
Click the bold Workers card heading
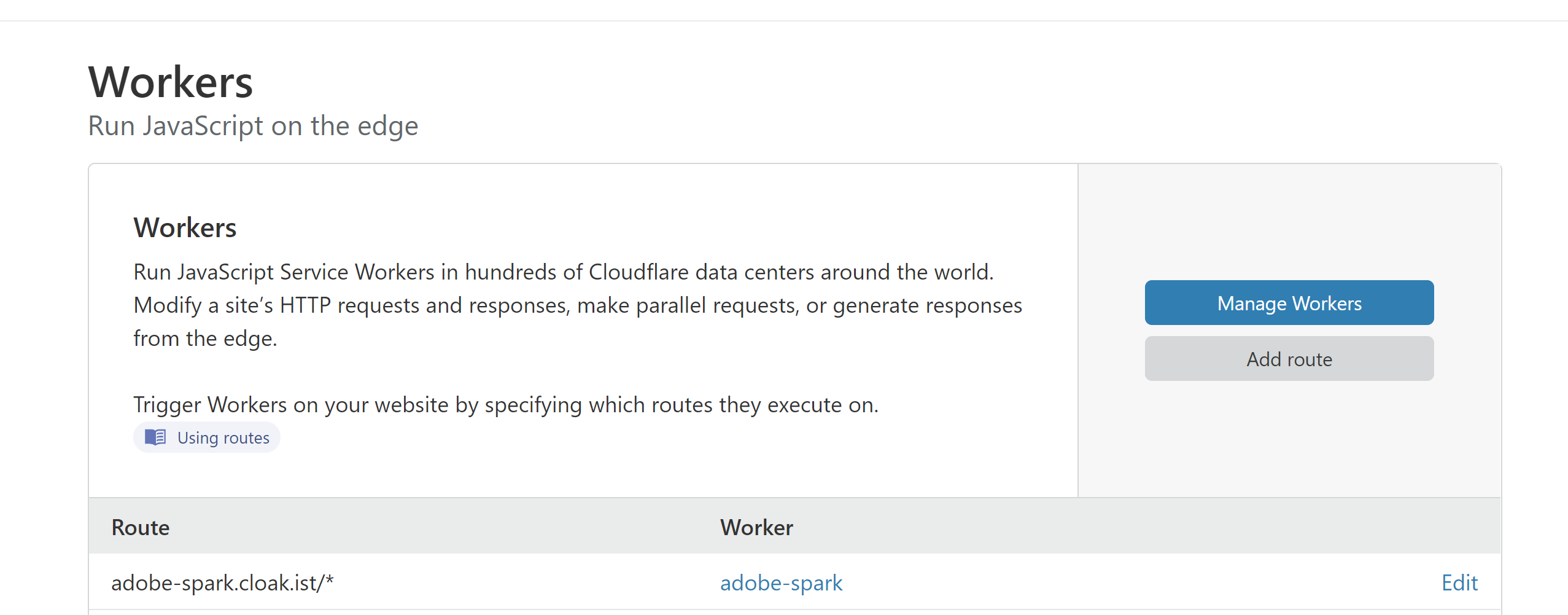(x=185, y=228)
